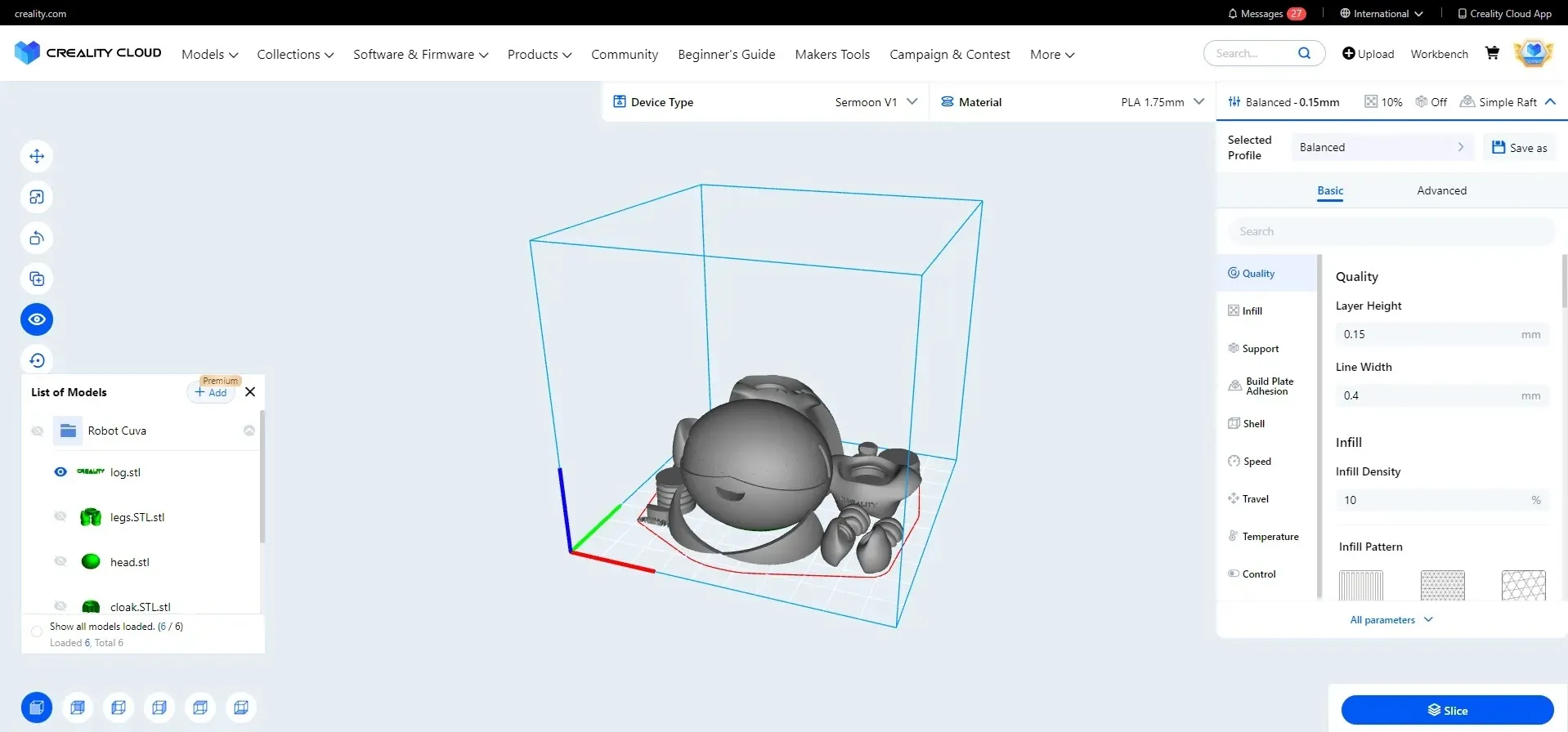The height and width of the screenshot is (732, 1568).
Task: Switch to the Advanced tab
Action: pyautogui.click(x=1441, y=190)
